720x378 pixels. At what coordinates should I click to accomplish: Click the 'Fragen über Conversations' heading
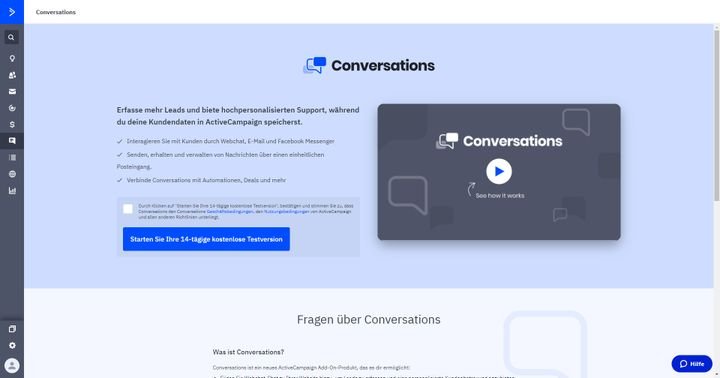click(368, 320)
